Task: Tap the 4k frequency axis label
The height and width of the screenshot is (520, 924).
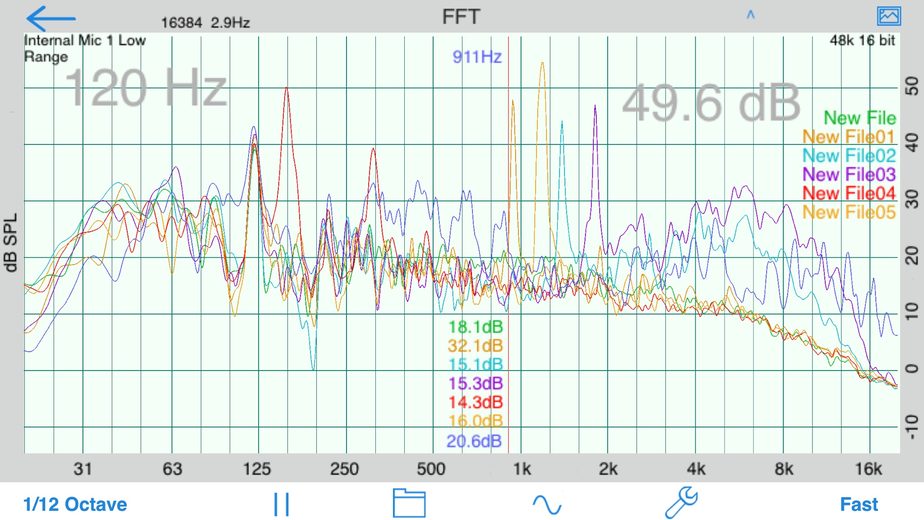Action: pyautogui.click(x=696, y=469)
